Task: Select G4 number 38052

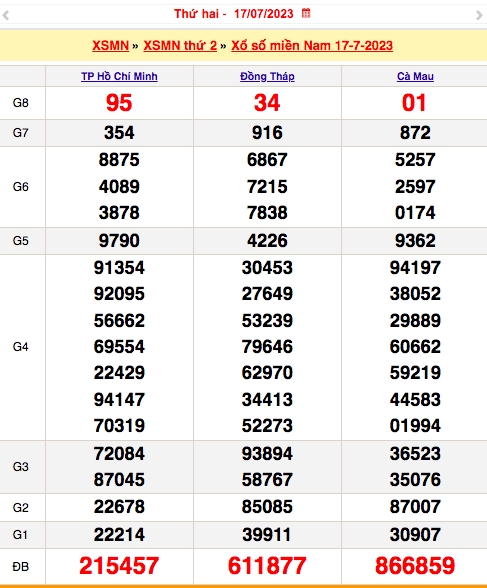Action: (x=415, y=294)
